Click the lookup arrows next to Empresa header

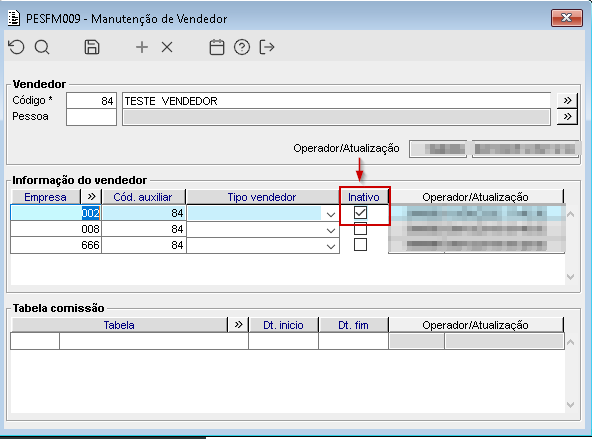[91, 197]
